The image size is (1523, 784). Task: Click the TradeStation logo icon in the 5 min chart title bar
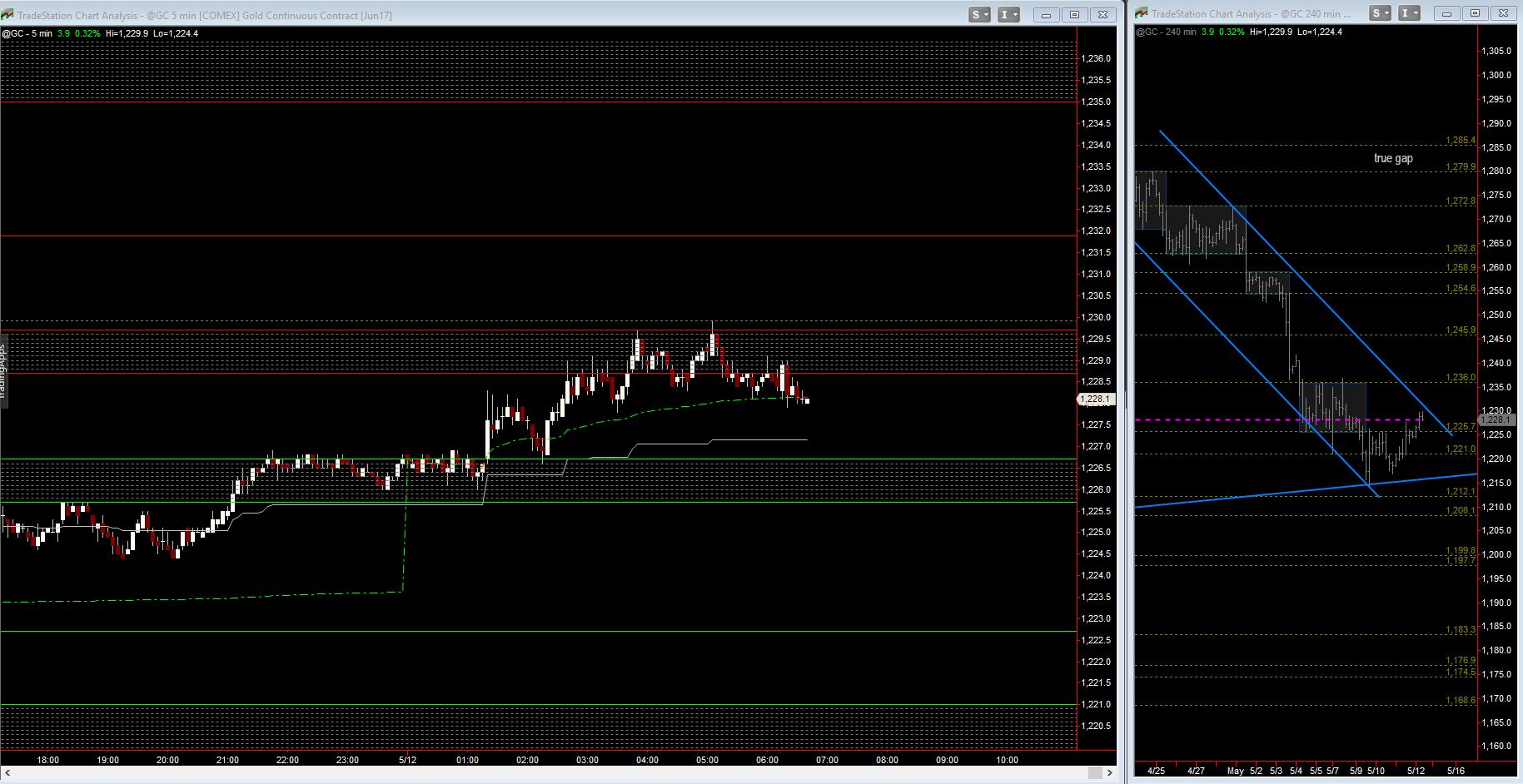click(7, 15)
